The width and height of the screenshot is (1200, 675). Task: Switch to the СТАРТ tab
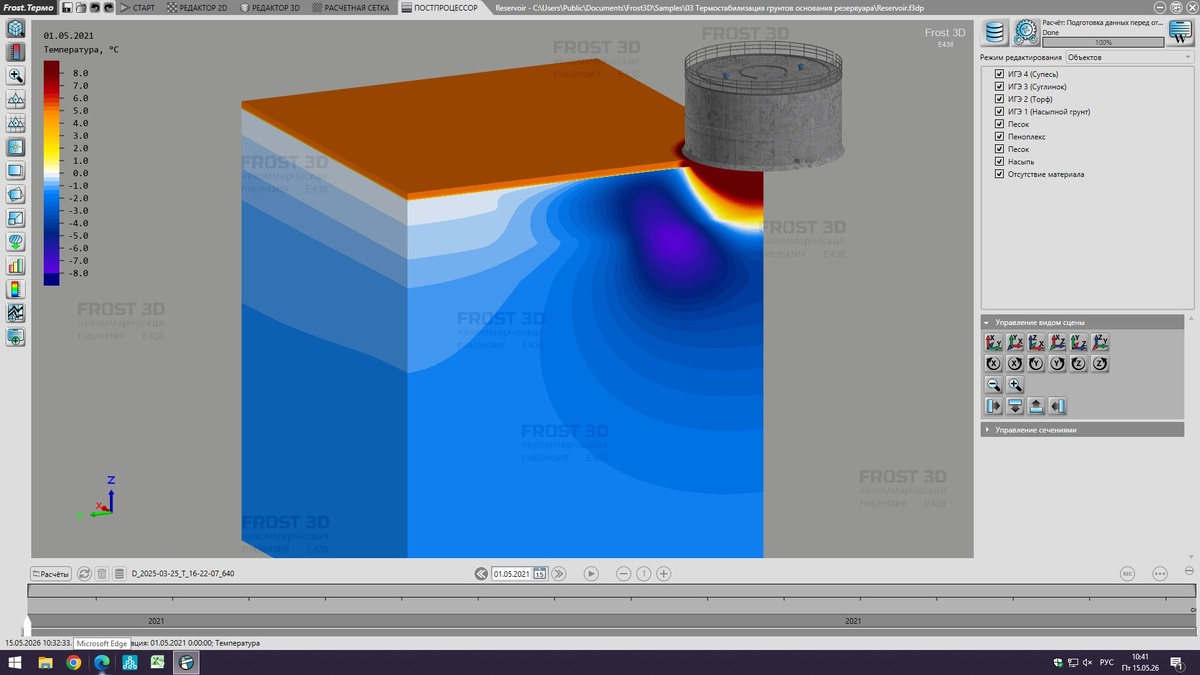138,7
